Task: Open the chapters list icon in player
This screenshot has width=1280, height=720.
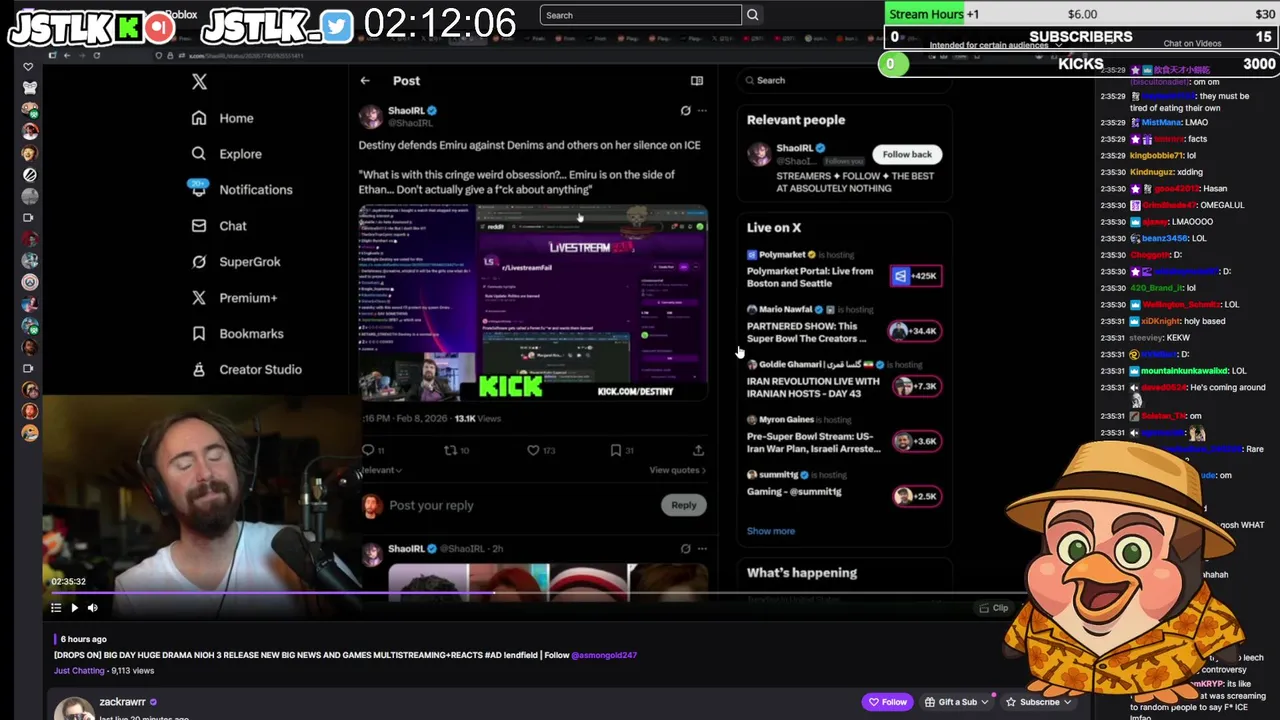Action: pyautogui.click(x=56, y=608)
